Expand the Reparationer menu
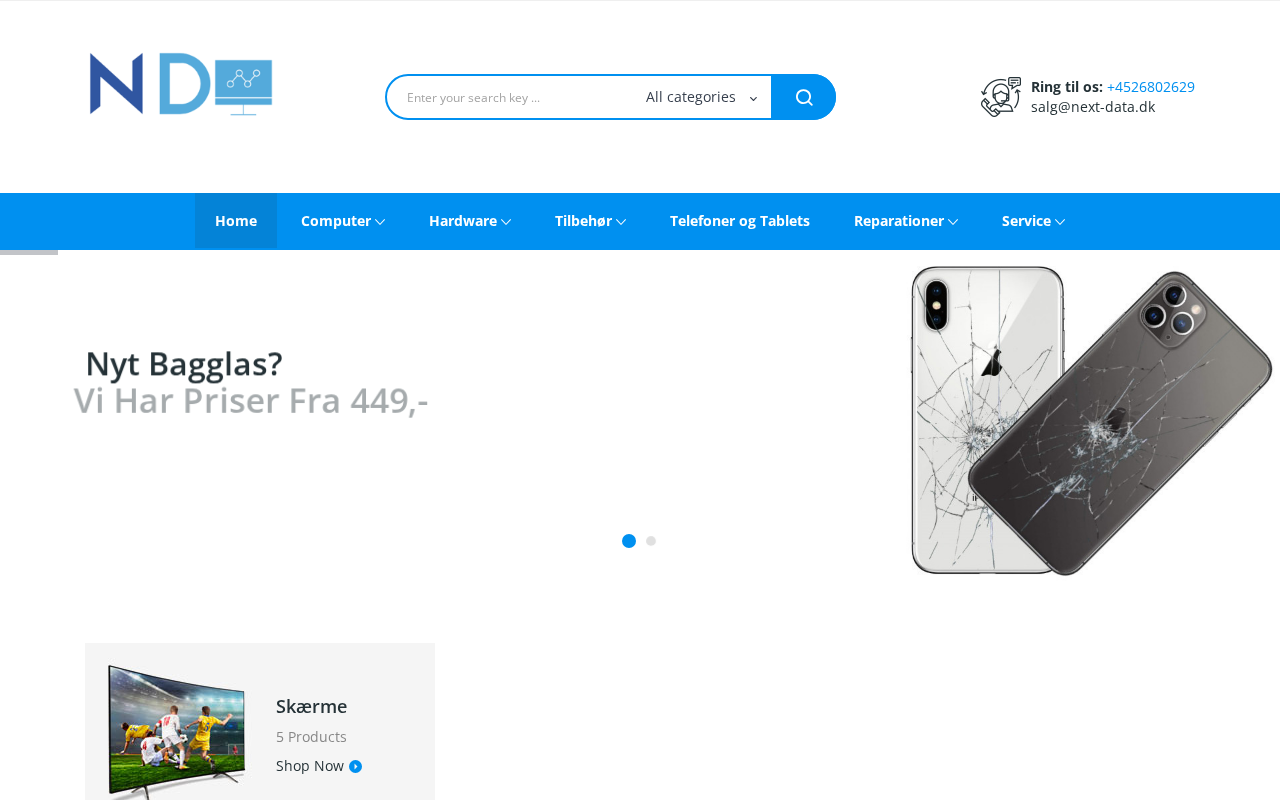 pos(906,221)
